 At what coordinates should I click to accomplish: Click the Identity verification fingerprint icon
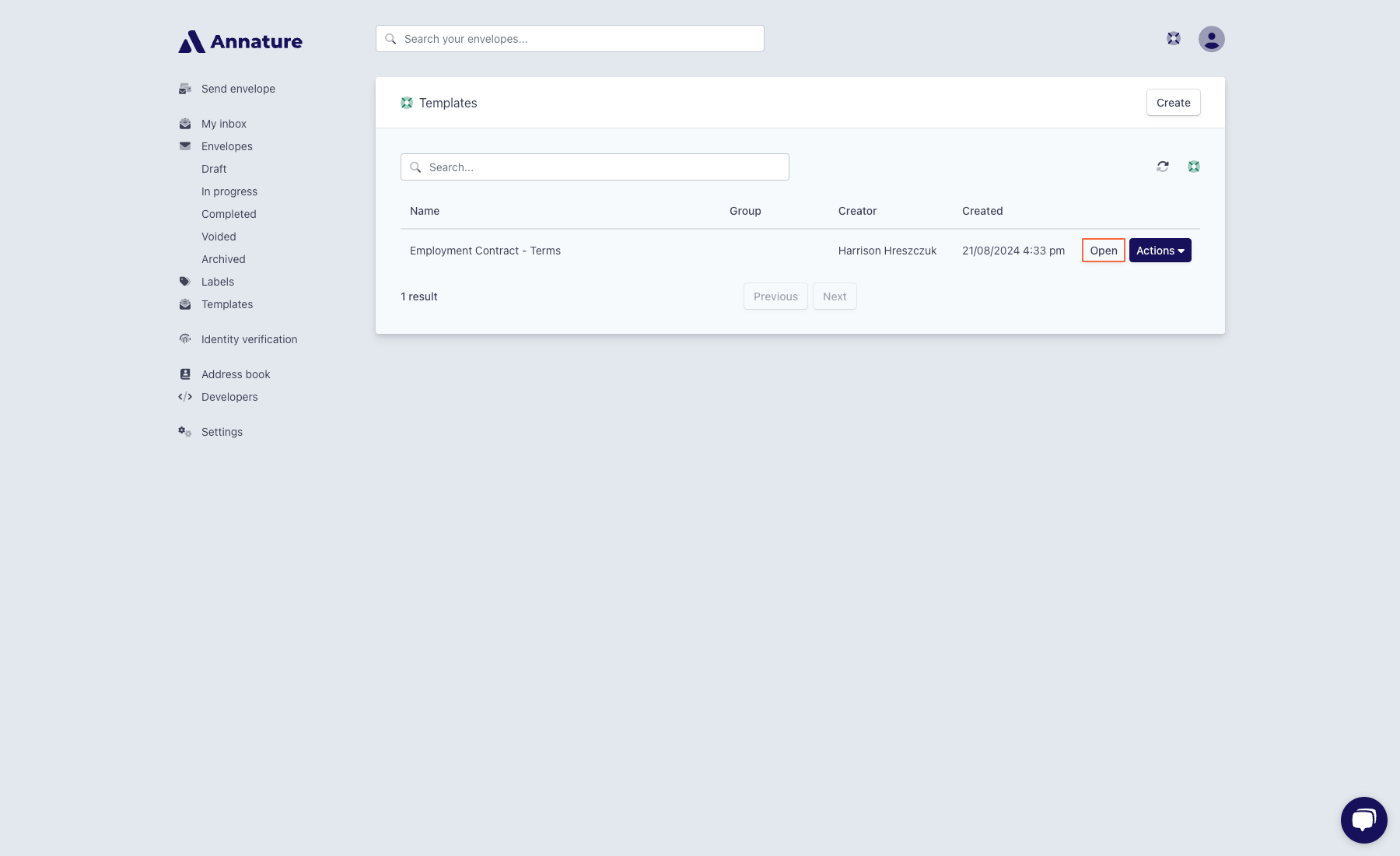click(x=185, y=339)
